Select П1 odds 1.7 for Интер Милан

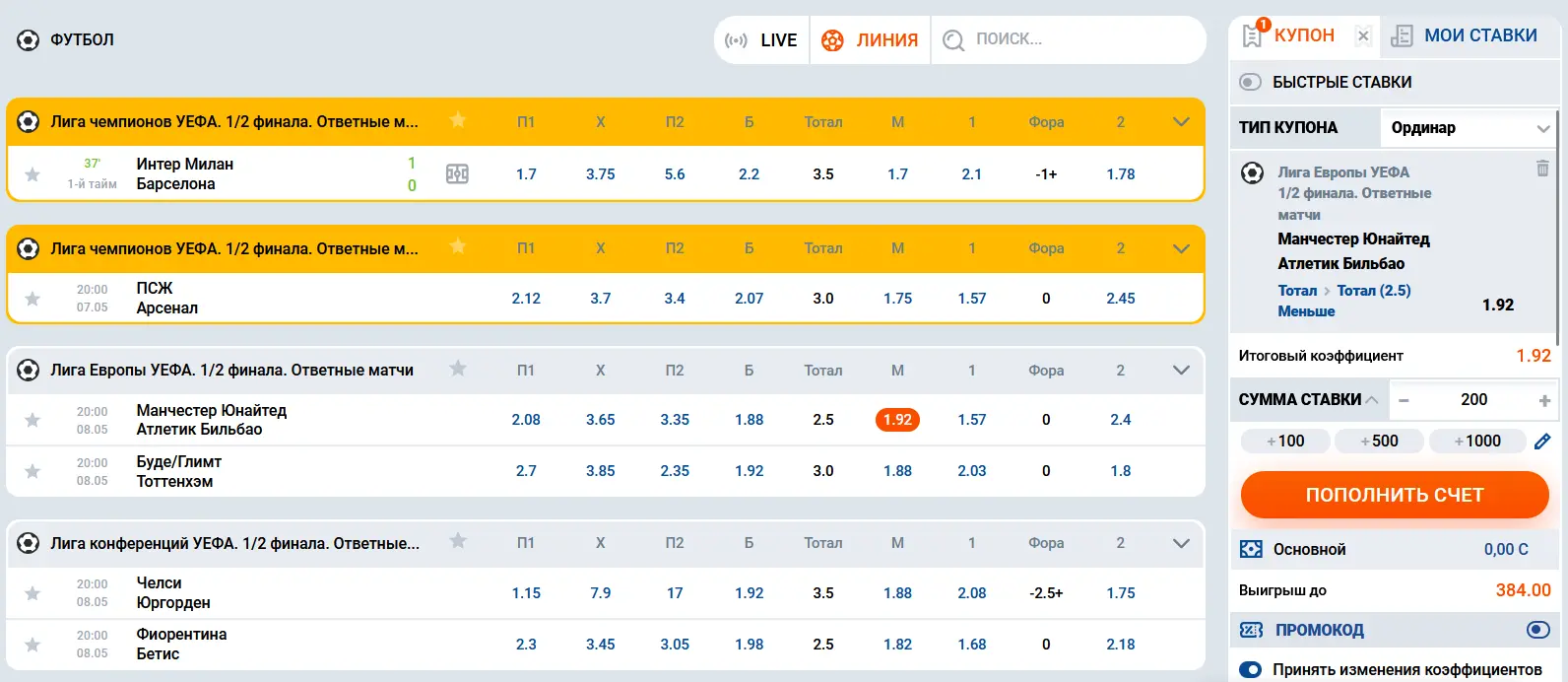526,174
